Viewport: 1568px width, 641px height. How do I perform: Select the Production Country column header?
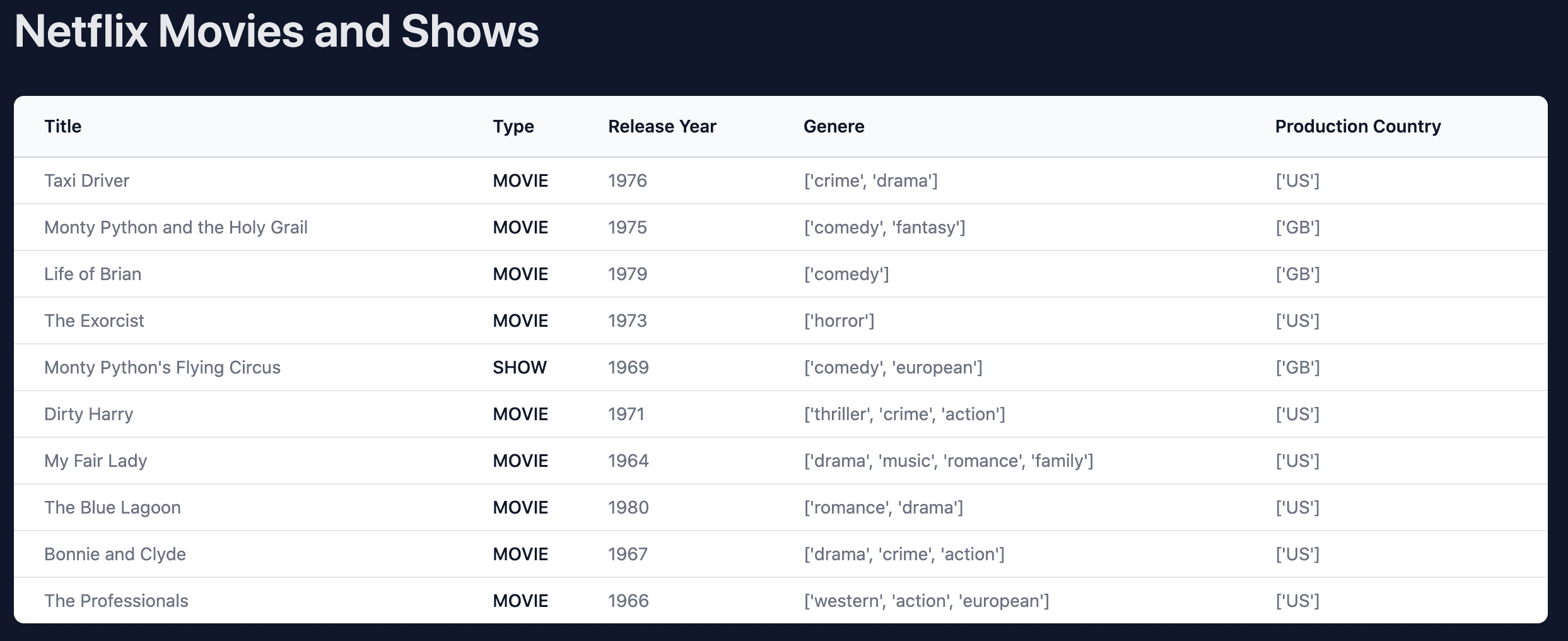coord(1357,126)
